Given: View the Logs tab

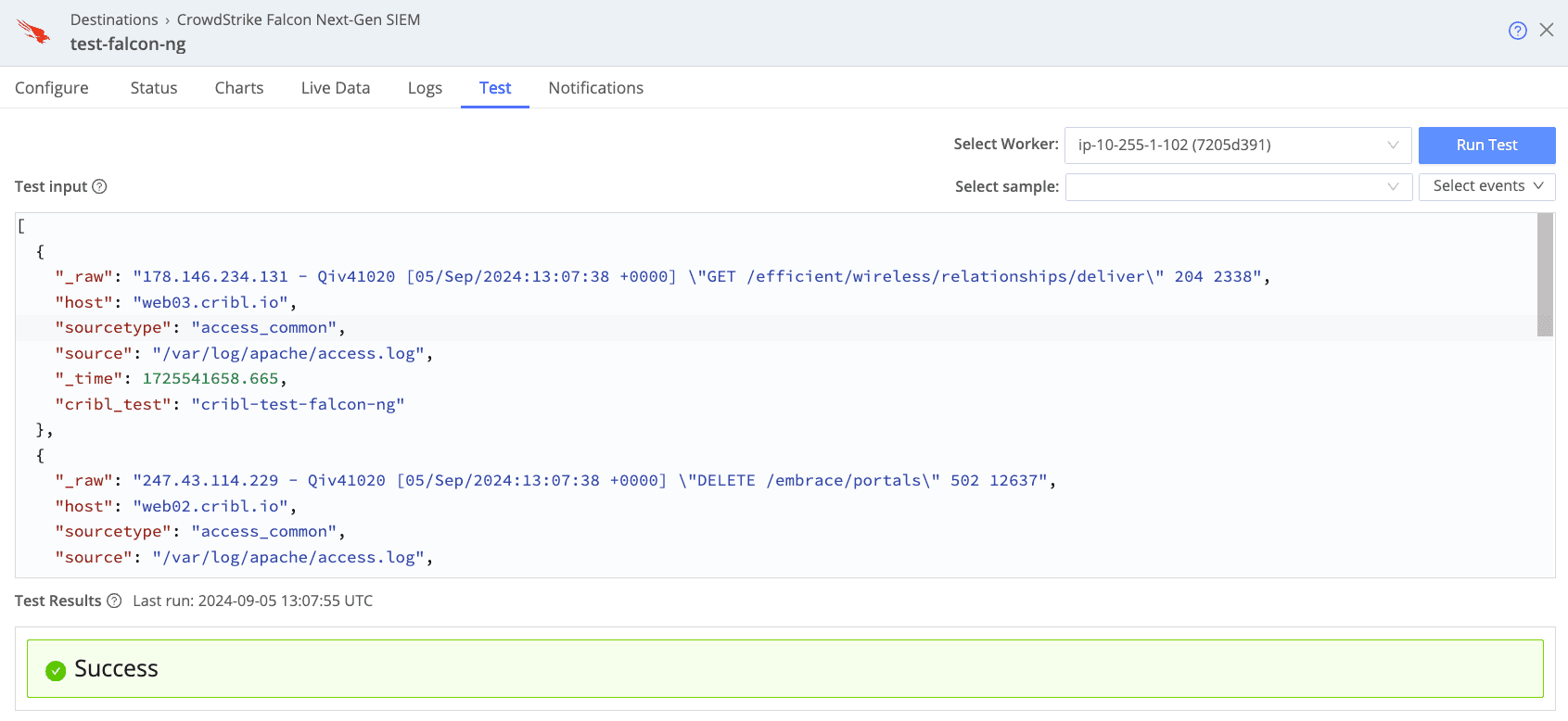Looking at the screenshot, I should [425, 88].
